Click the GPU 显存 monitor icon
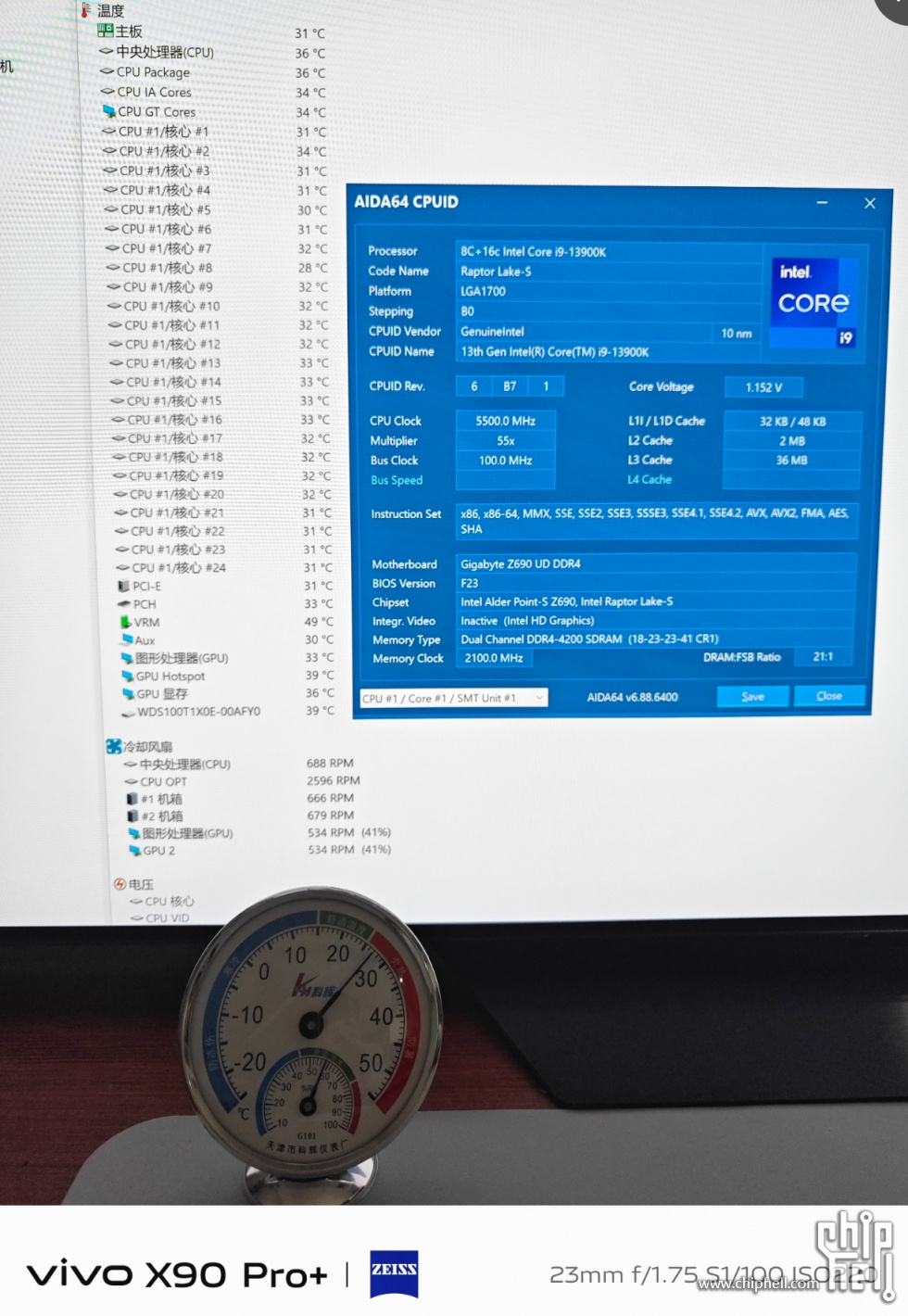Viewport: 908px width, 1316px height. 129,693
